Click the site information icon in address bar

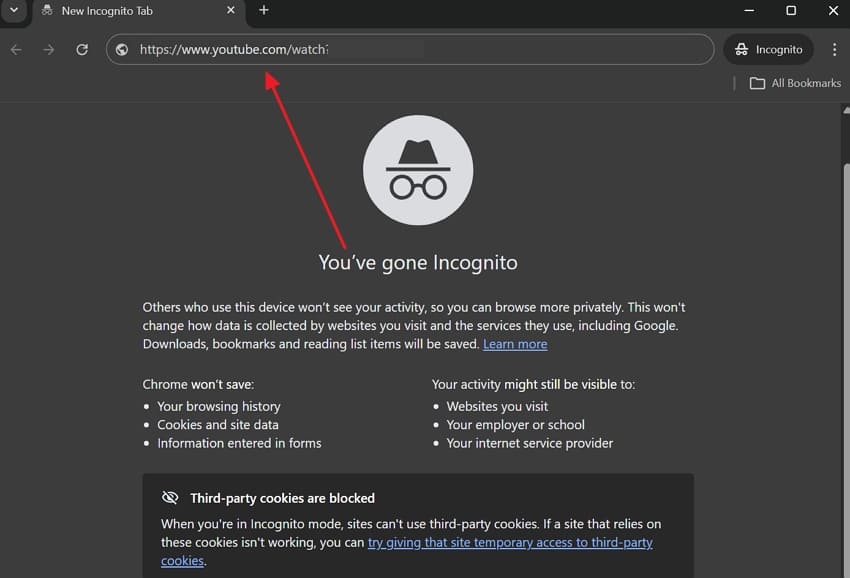tap(121, 48)
